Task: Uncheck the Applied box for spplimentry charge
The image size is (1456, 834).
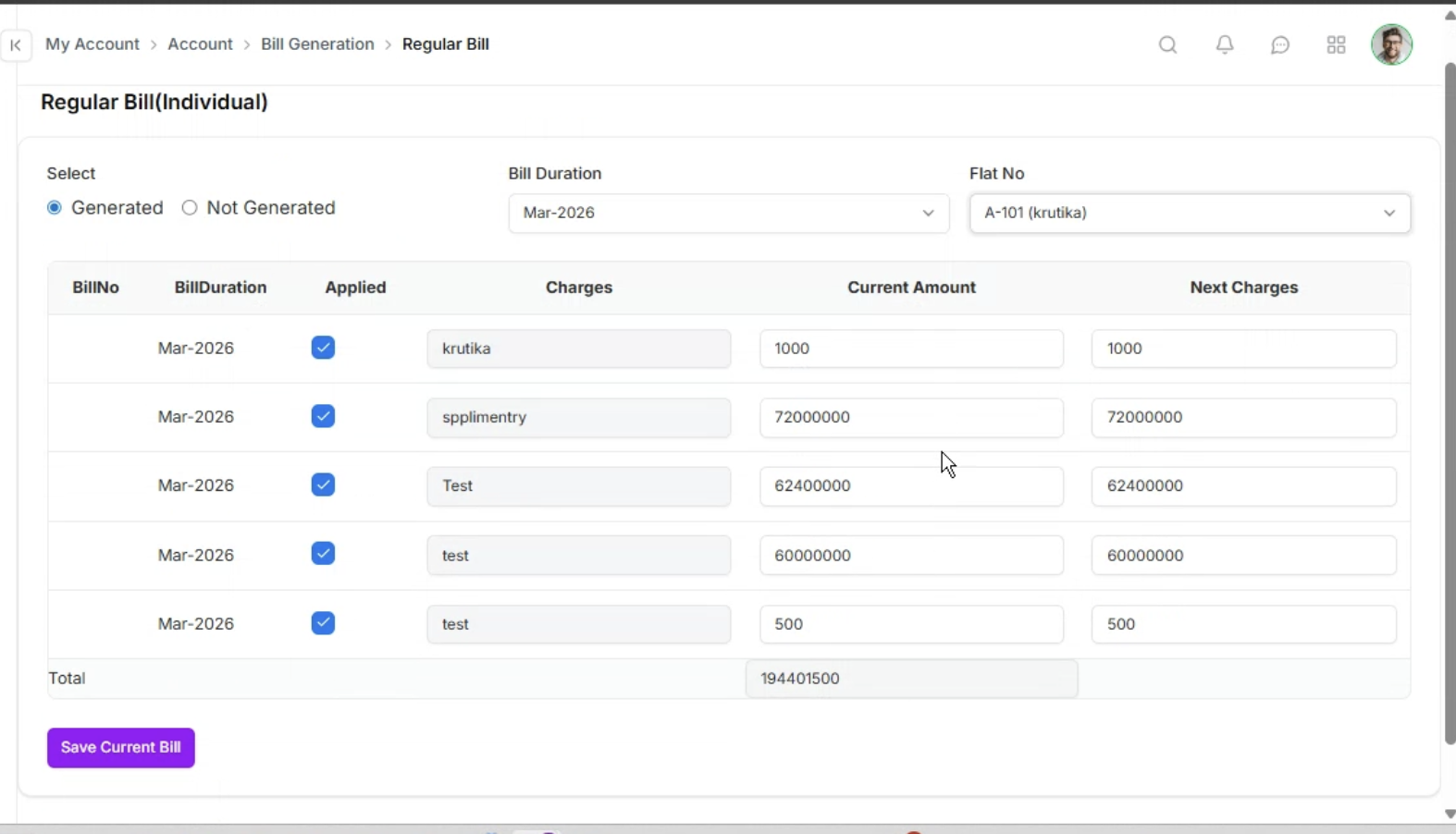Action: tap(323, 416)
